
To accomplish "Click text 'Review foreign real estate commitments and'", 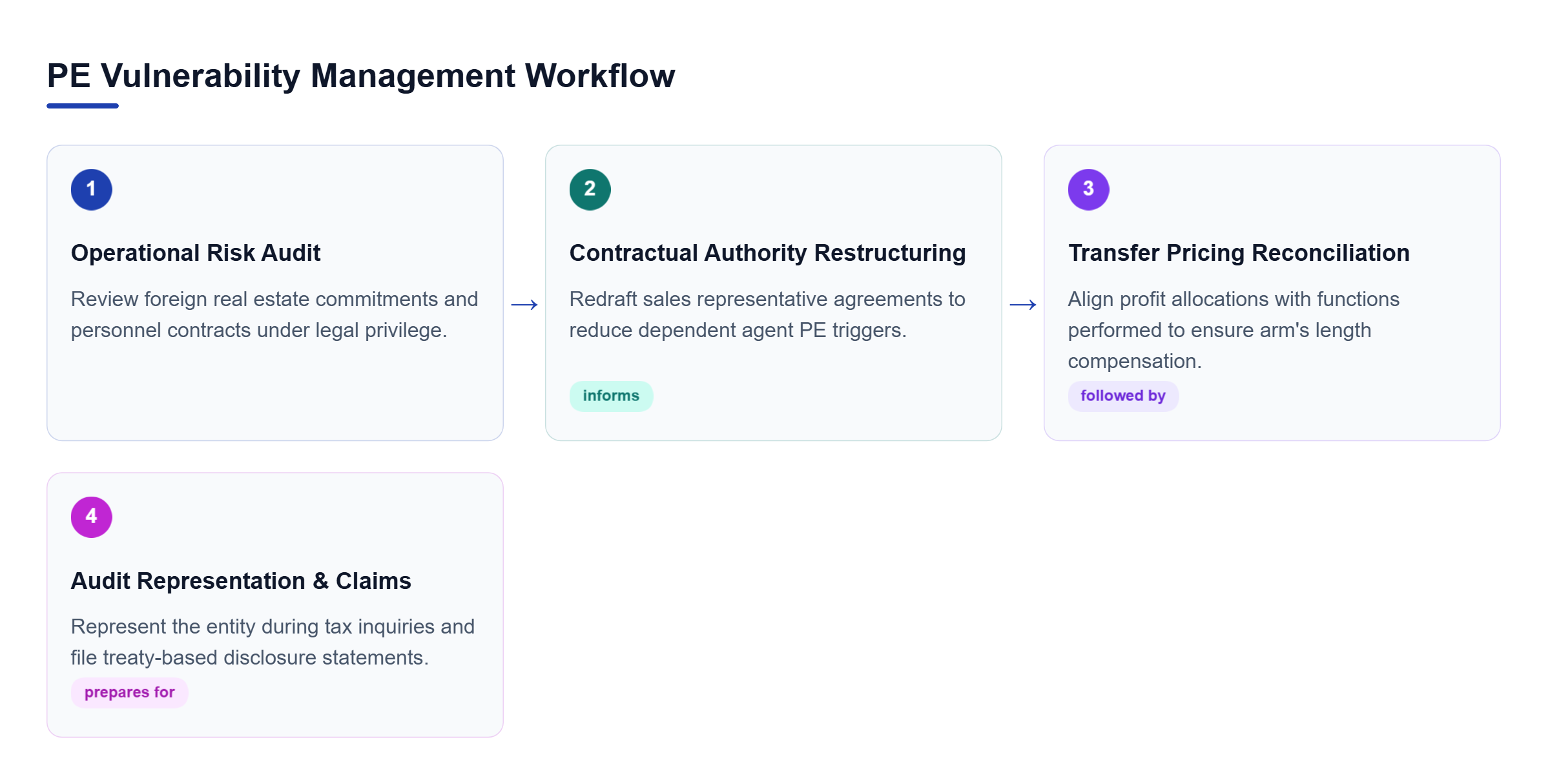I will (274, 299).
